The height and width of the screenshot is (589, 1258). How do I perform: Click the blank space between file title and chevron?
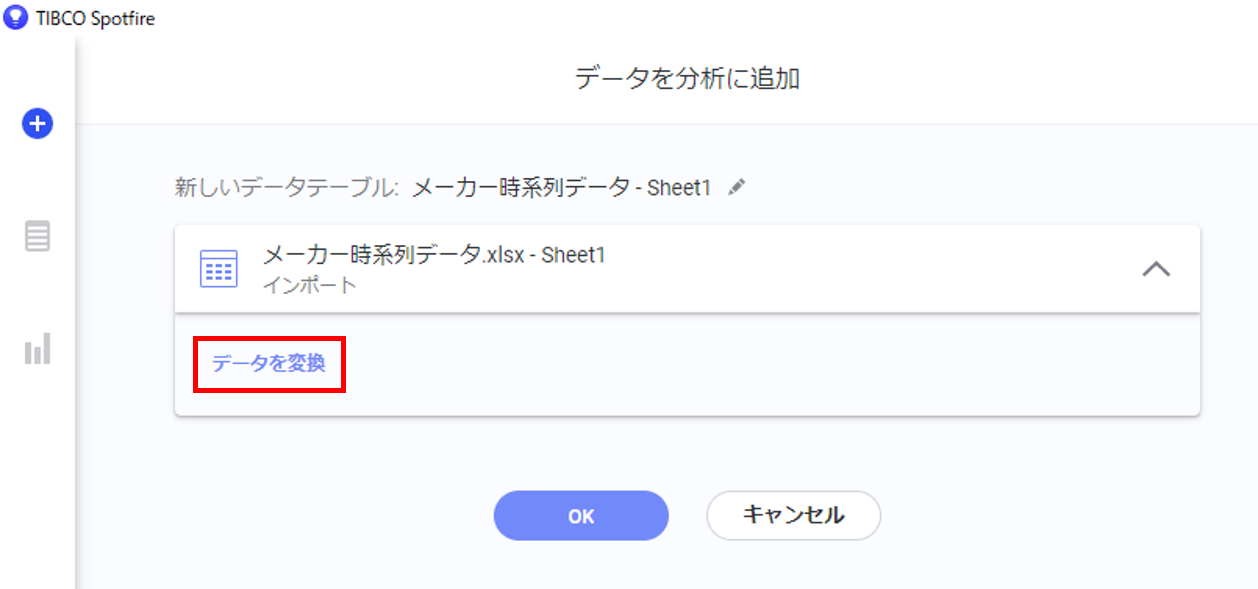(x=870, y=269)
